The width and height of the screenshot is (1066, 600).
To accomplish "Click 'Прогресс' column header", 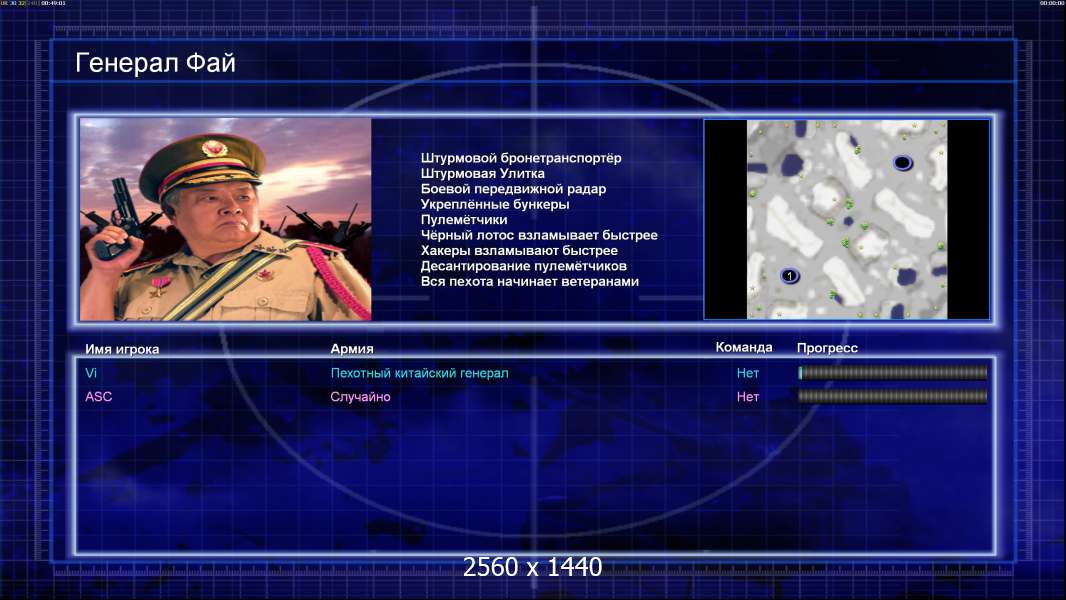I will click(827, 348).
